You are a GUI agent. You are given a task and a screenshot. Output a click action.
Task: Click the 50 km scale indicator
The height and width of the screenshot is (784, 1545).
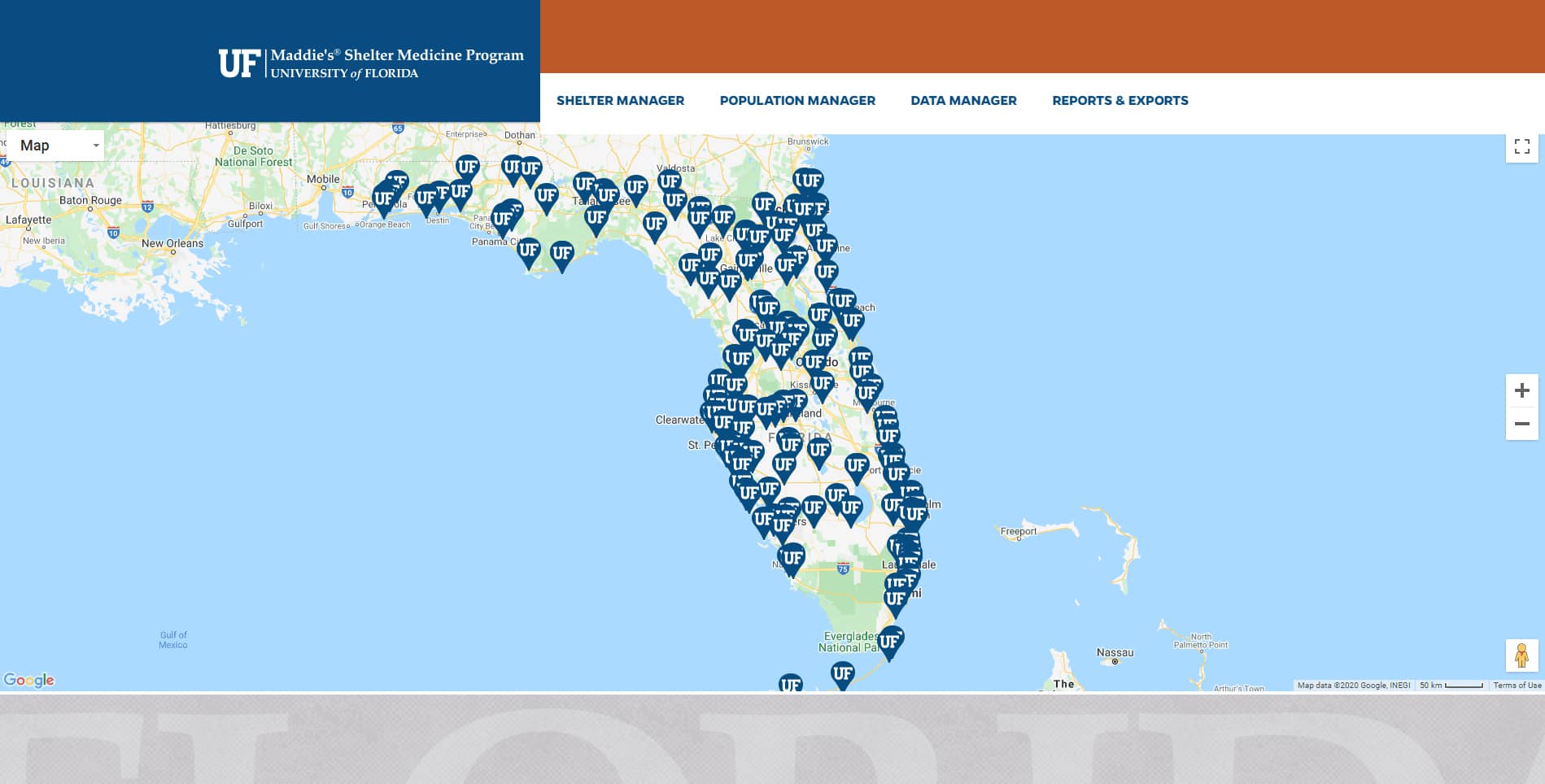[1452, 686]
